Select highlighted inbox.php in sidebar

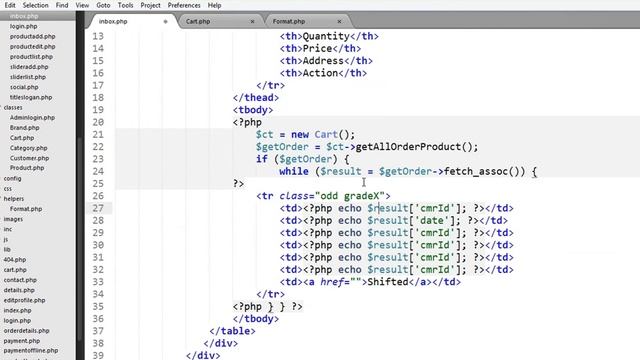[24, 16]
